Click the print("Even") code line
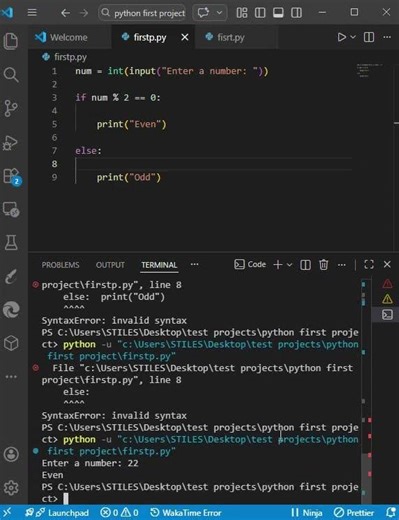 click(x=131, y=124)
